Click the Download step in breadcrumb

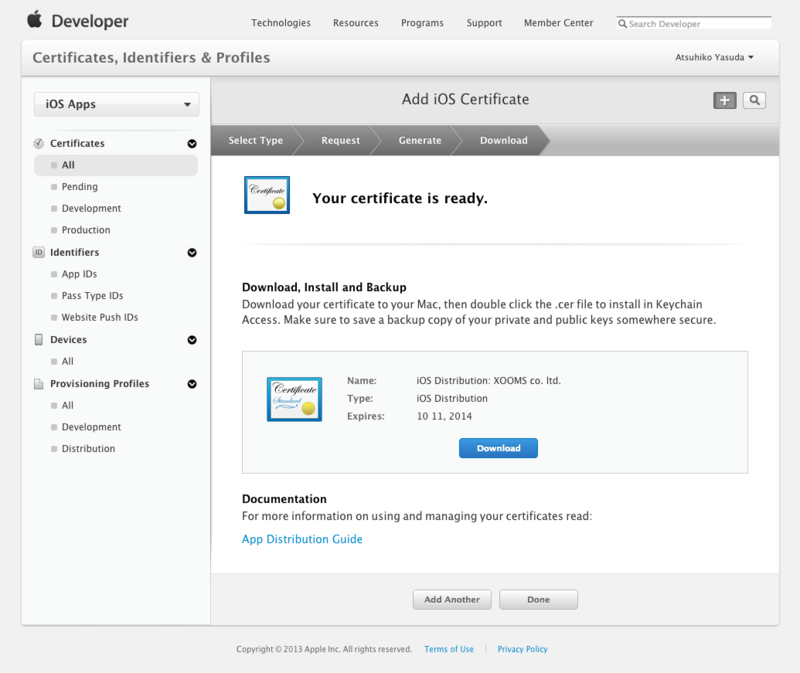point(504,140)
